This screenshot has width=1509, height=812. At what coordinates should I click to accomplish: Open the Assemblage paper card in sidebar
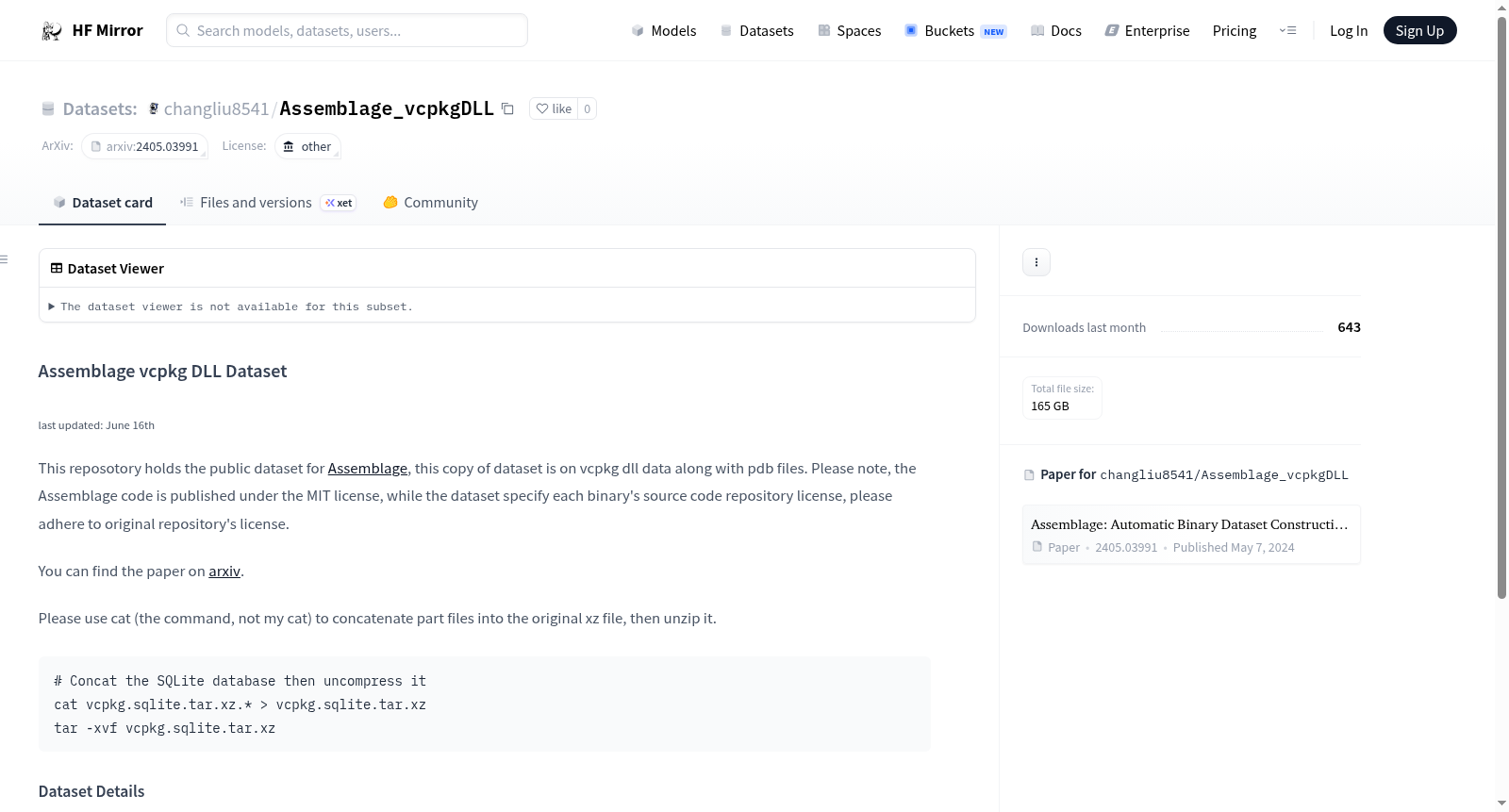point(1191,535)
